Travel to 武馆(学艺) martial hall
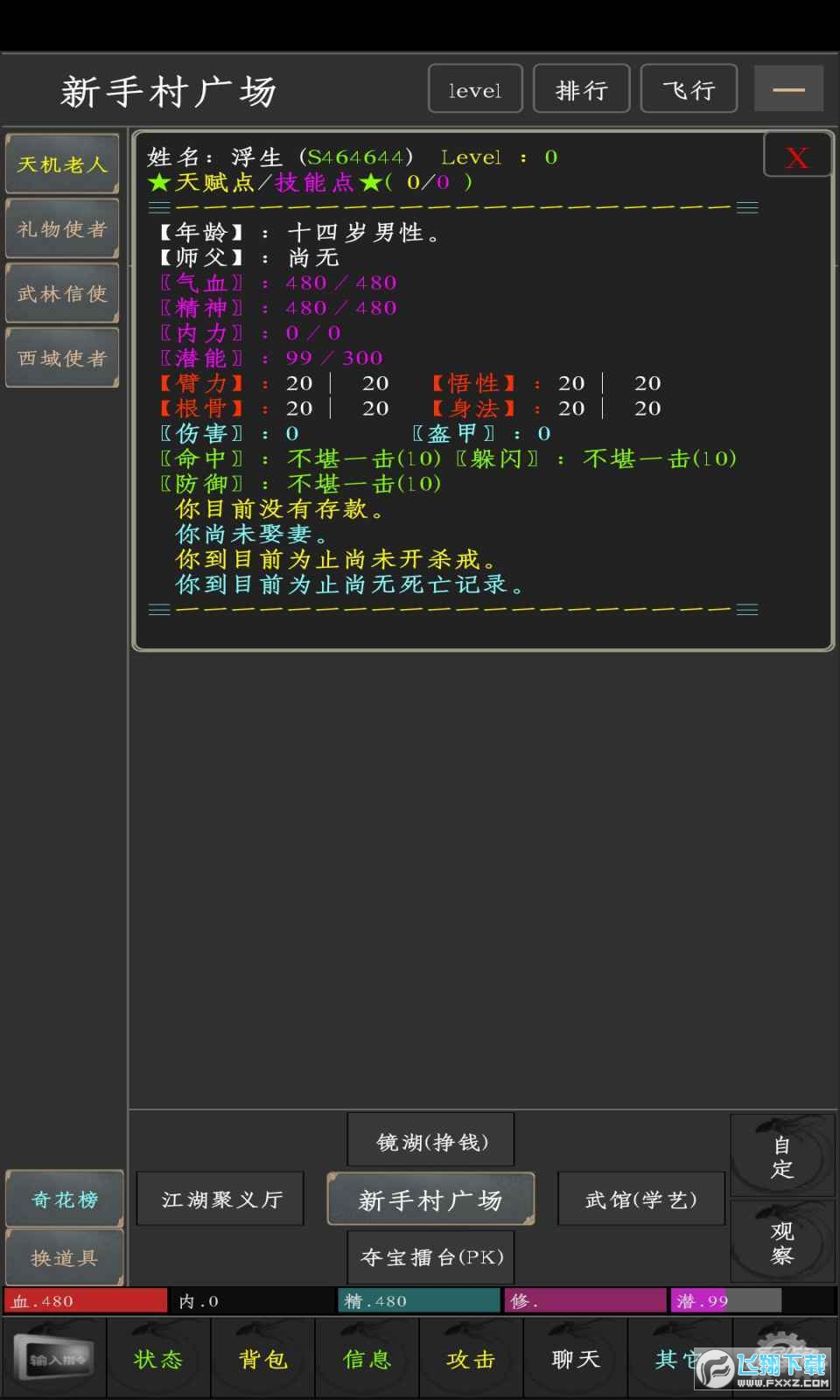Screen dimensions: 840x1400 pos(640,1199)
